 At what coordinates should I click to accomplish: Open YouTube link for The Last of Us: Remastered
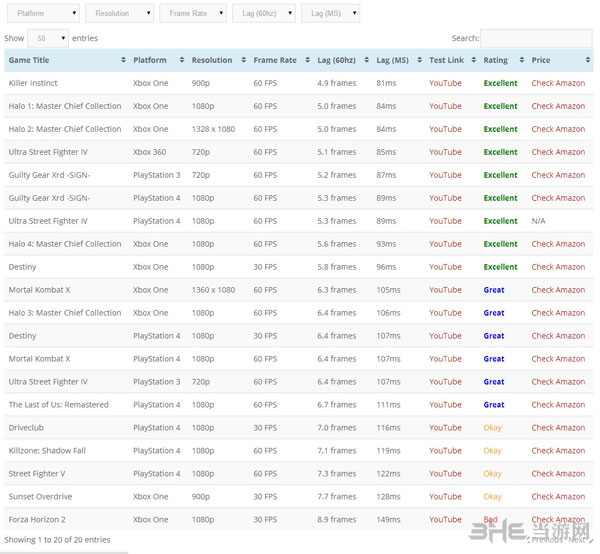pyautogui.click(x=445, y=404)
